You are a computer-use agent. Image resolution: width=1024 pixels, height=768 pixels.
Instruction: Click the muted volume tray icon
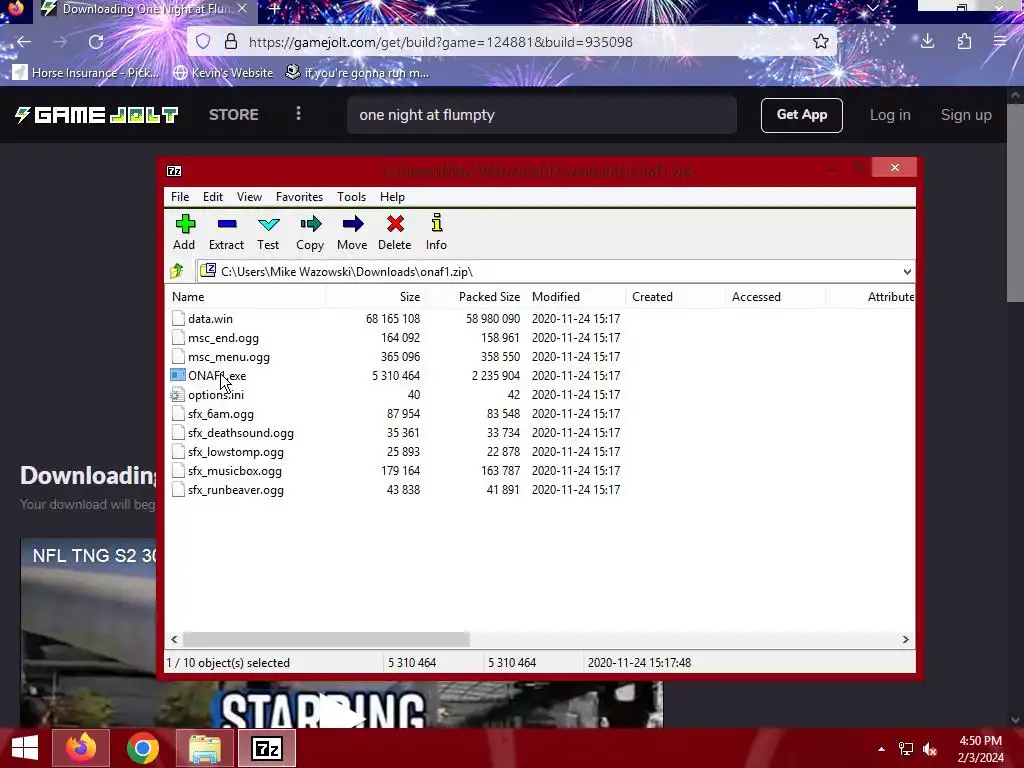tap(930, 749)
